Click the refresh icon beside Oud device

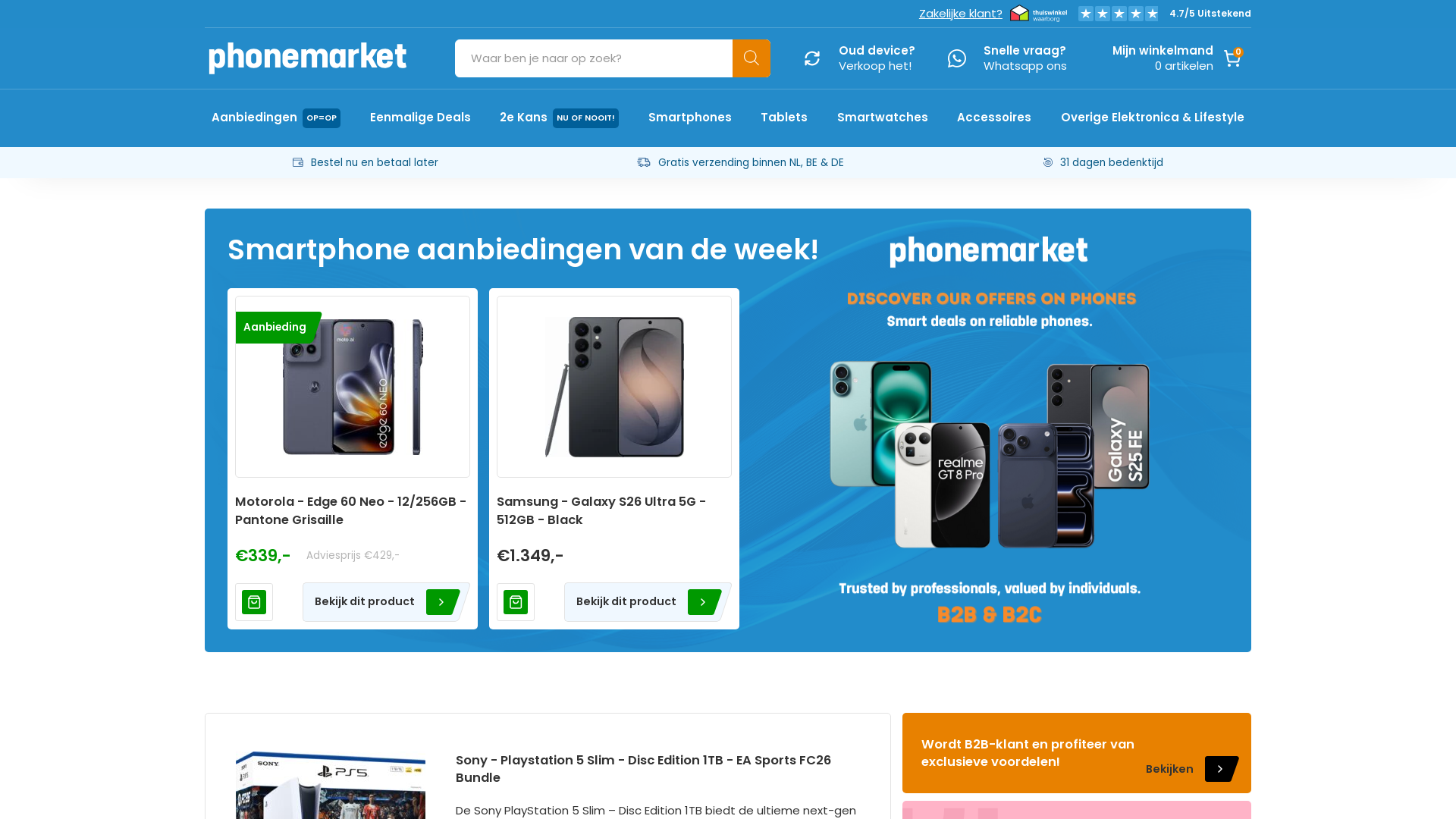[812, 58]
